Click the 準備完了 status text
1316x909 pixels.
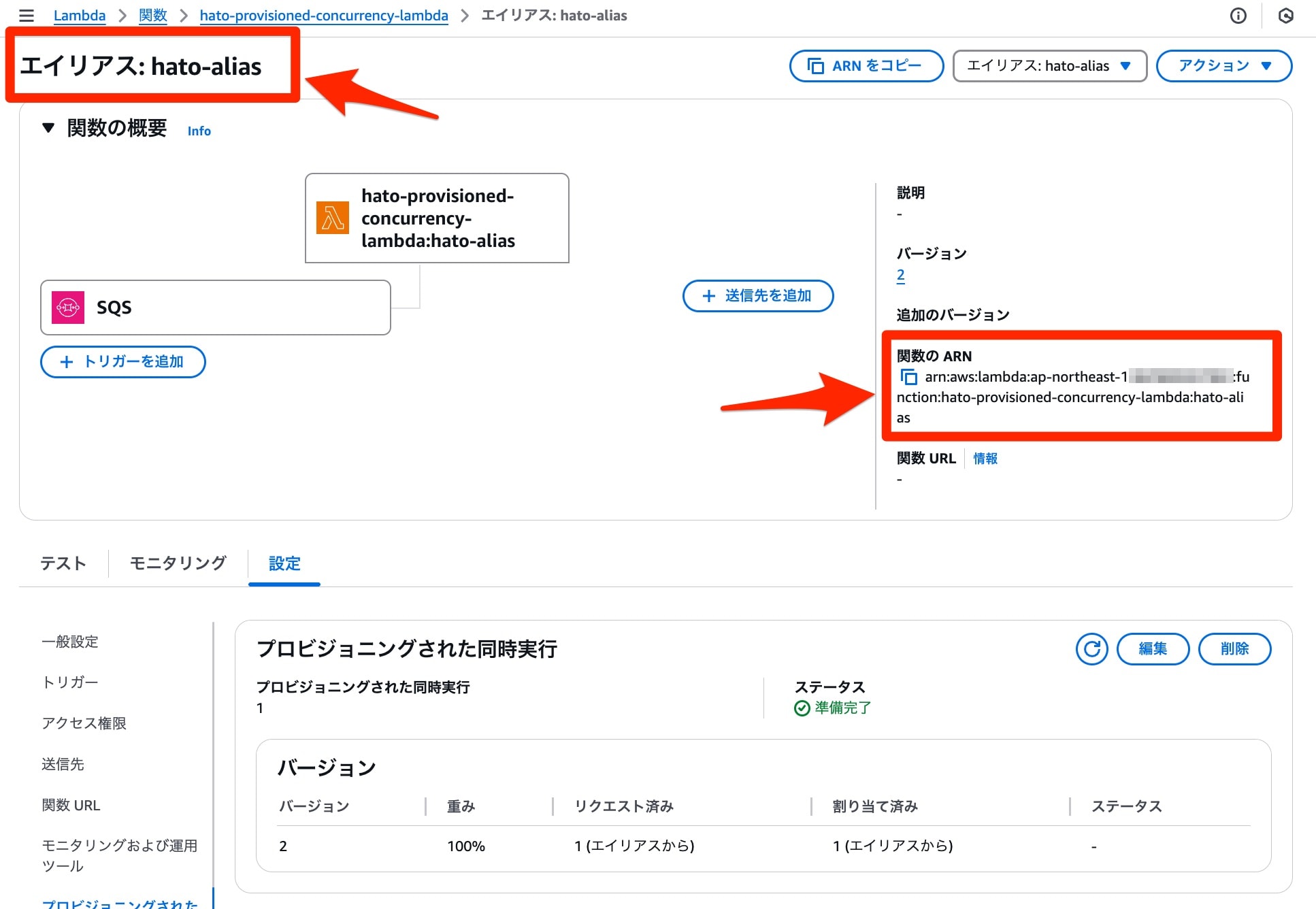843,708
